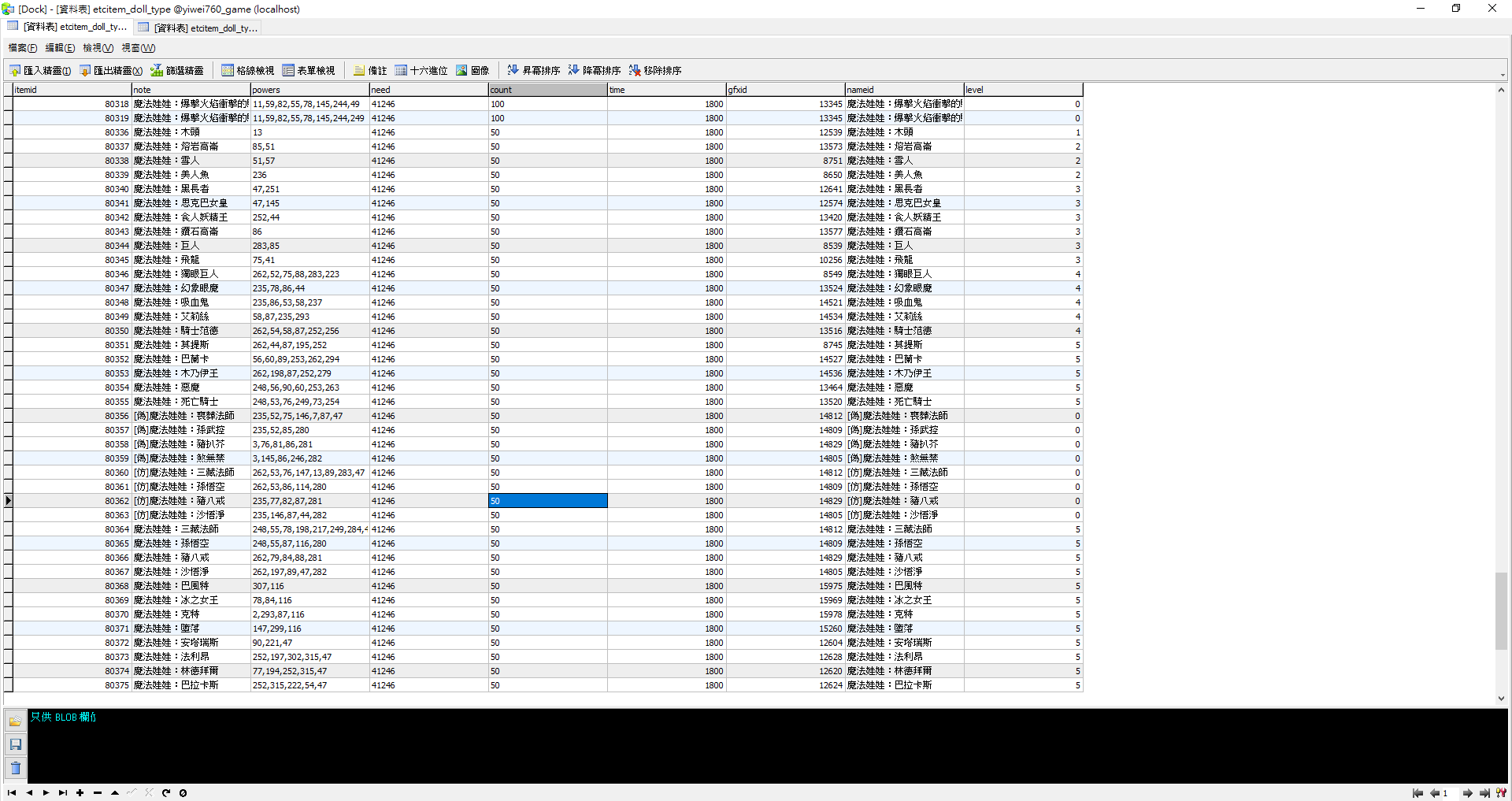Click the itemid column header

72,90
